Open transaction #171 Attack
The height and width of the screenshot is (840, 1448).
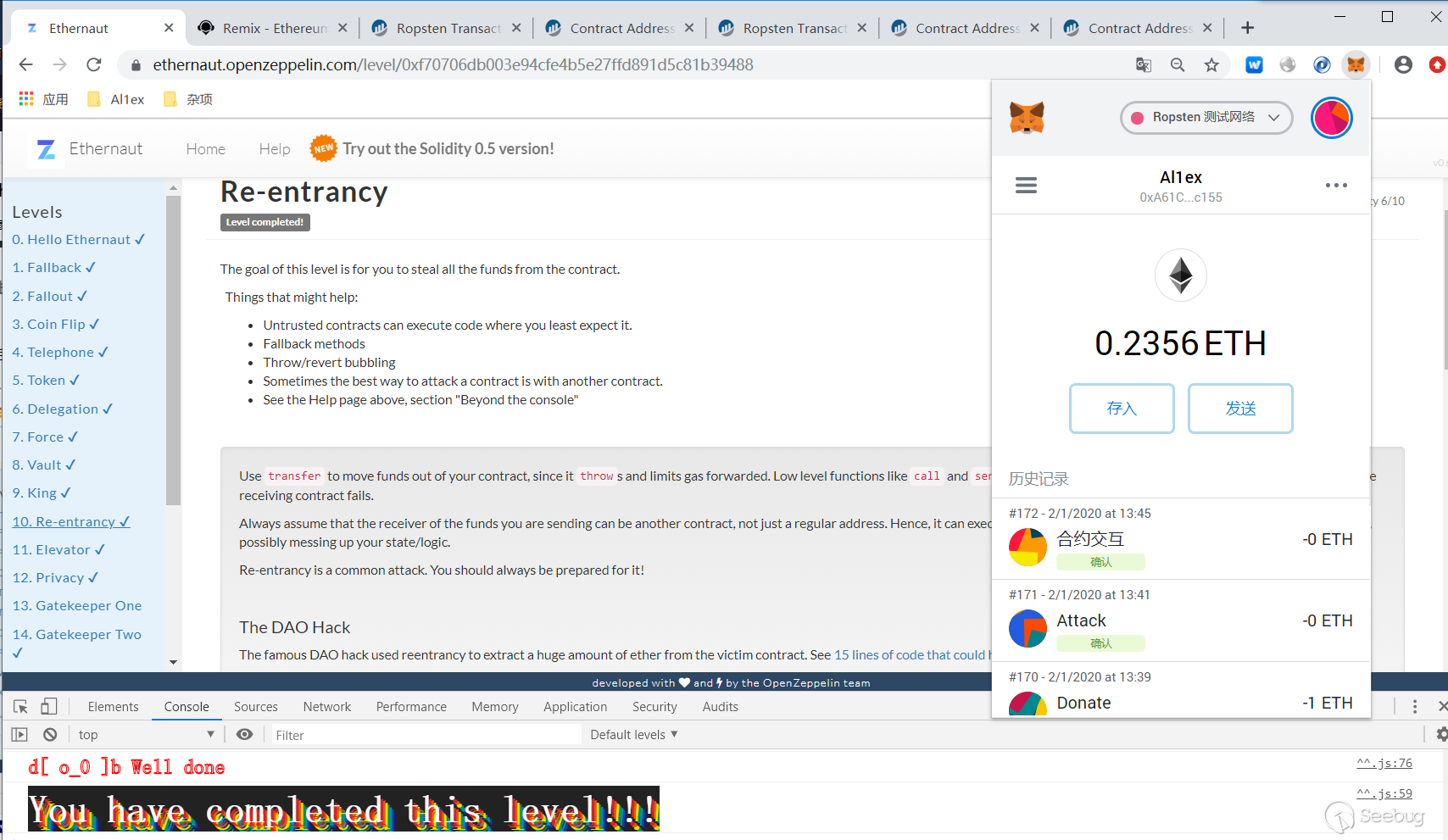pos(1181,620)
